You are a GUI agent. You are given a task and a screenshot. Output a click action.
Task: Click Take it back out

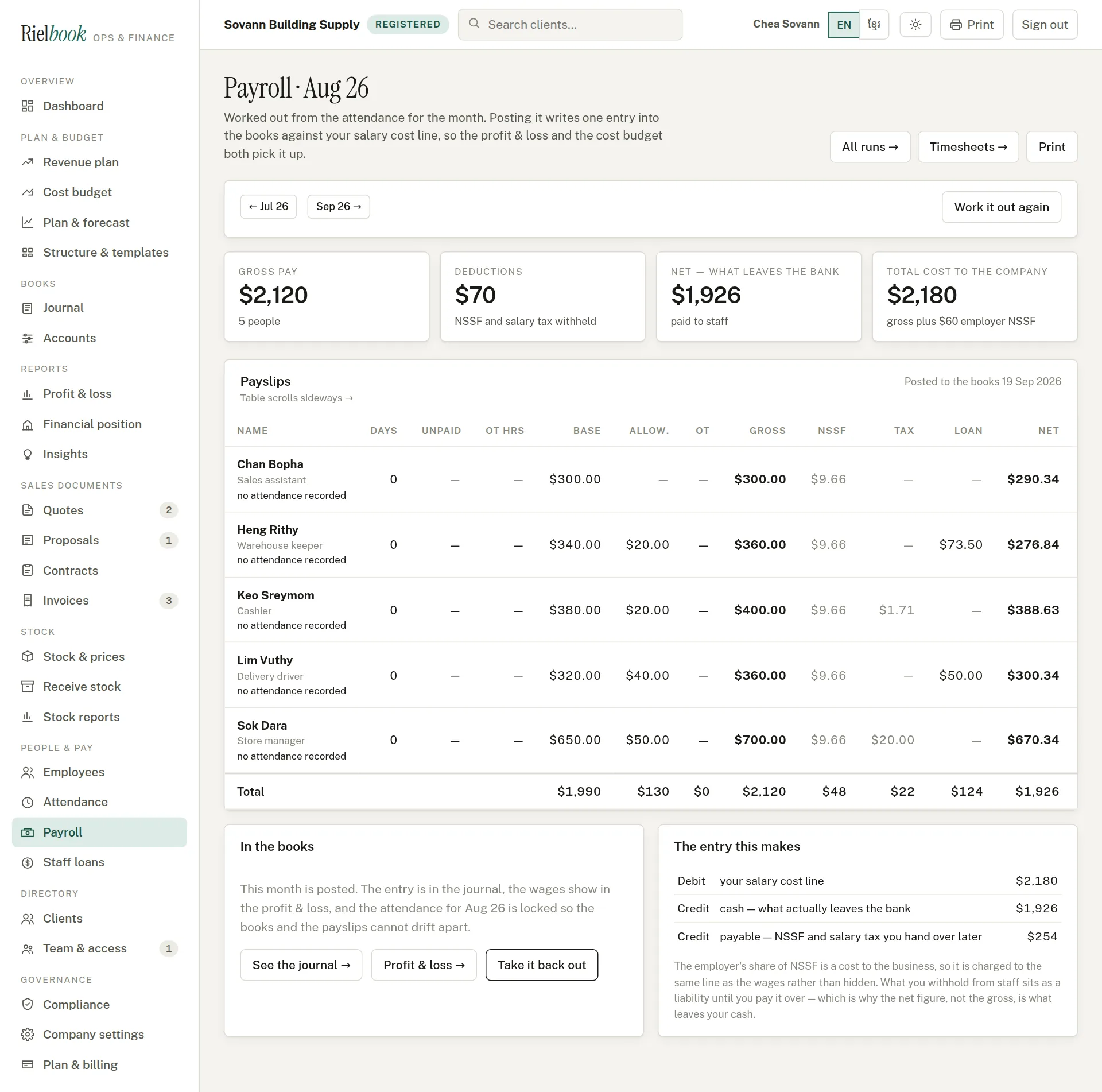click(x=542, y=965)
